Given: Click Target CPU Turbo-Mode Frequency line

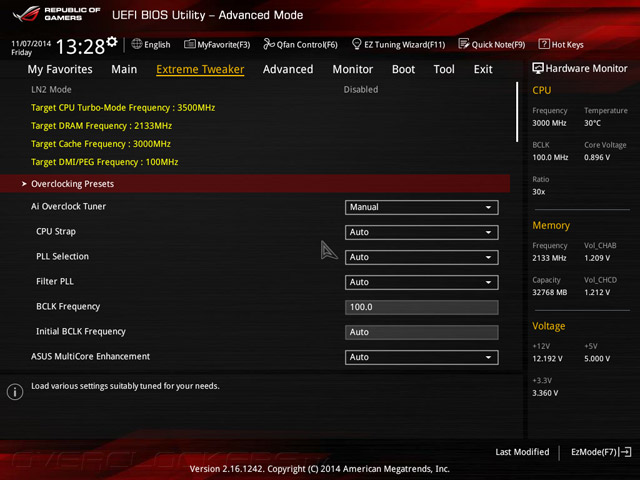Looking at the screenshot, I should (123, 108).
